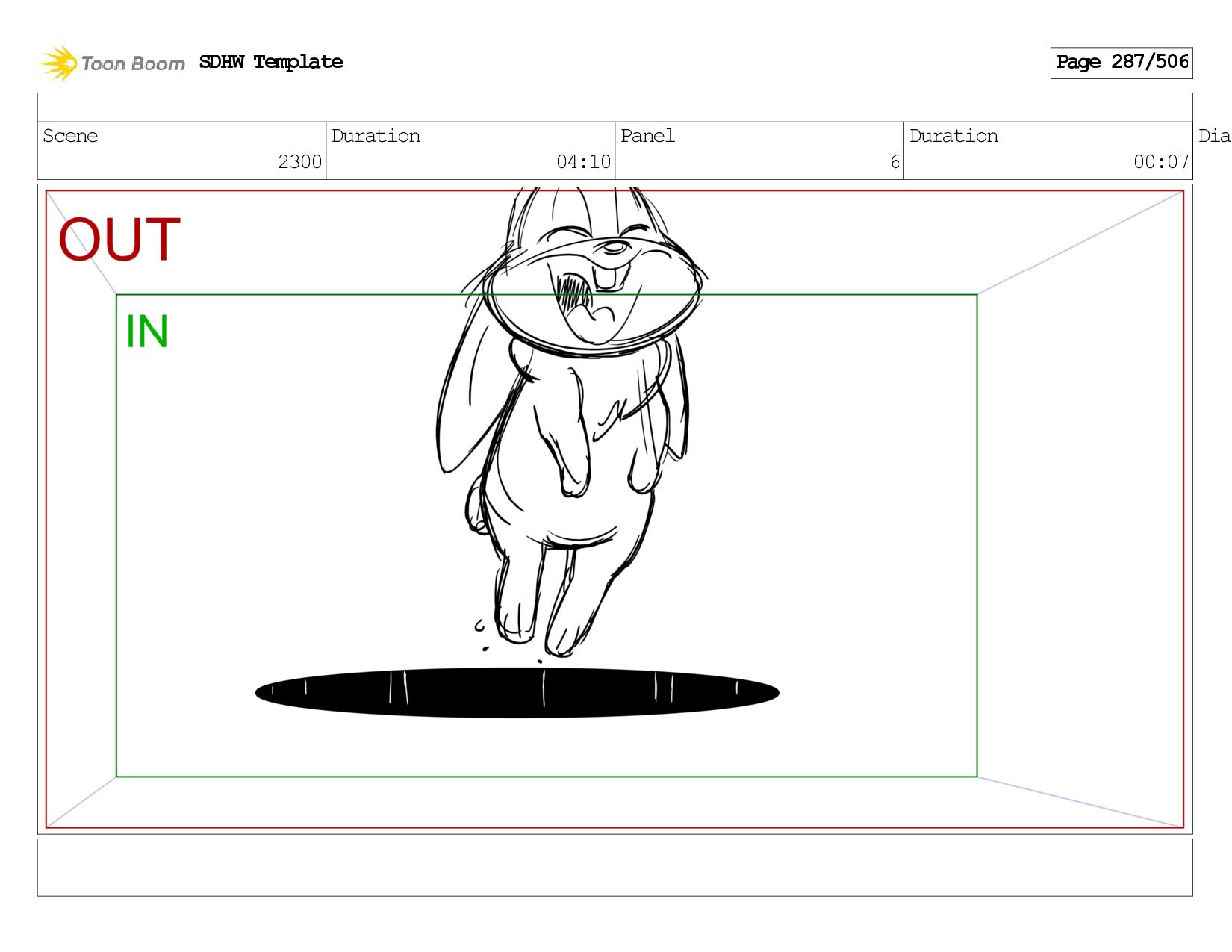Click the panel number '6'
1232x952 pixels.
(895, 162)
